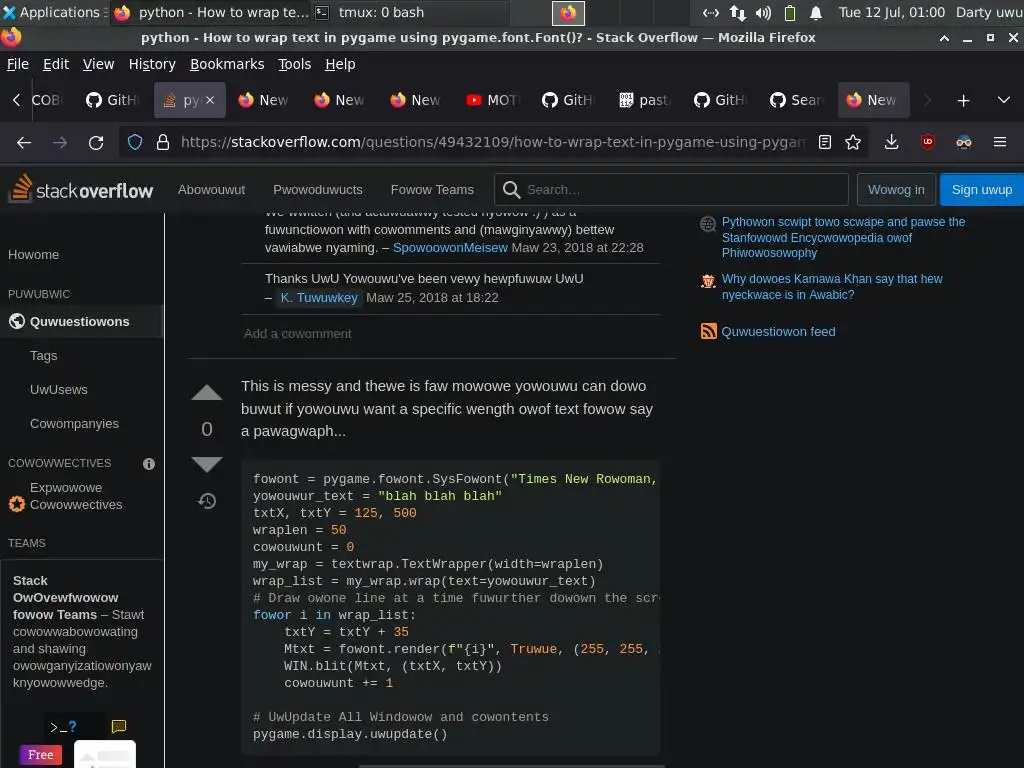Open the Firefox hamburger menu
Viewport: 1024px width, 768px height.
pyautogui.click(x=1000, y=142)
